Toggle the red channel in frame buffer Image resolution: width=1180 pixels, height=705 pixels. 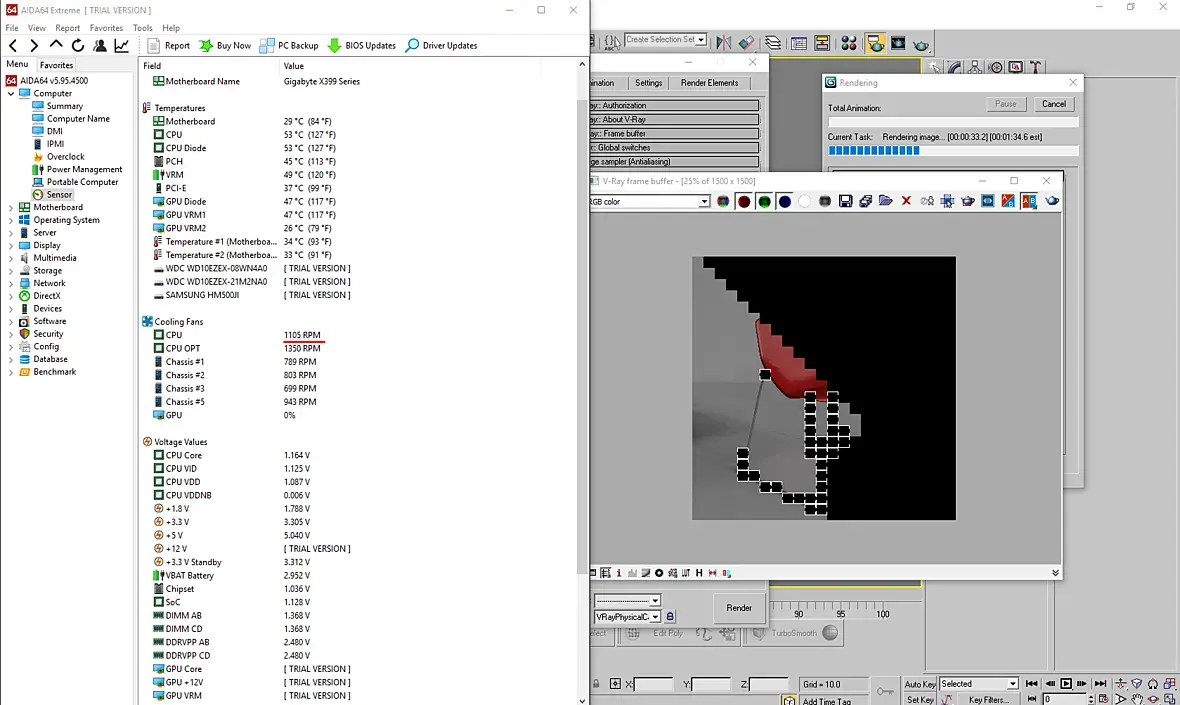coord(744,202)
